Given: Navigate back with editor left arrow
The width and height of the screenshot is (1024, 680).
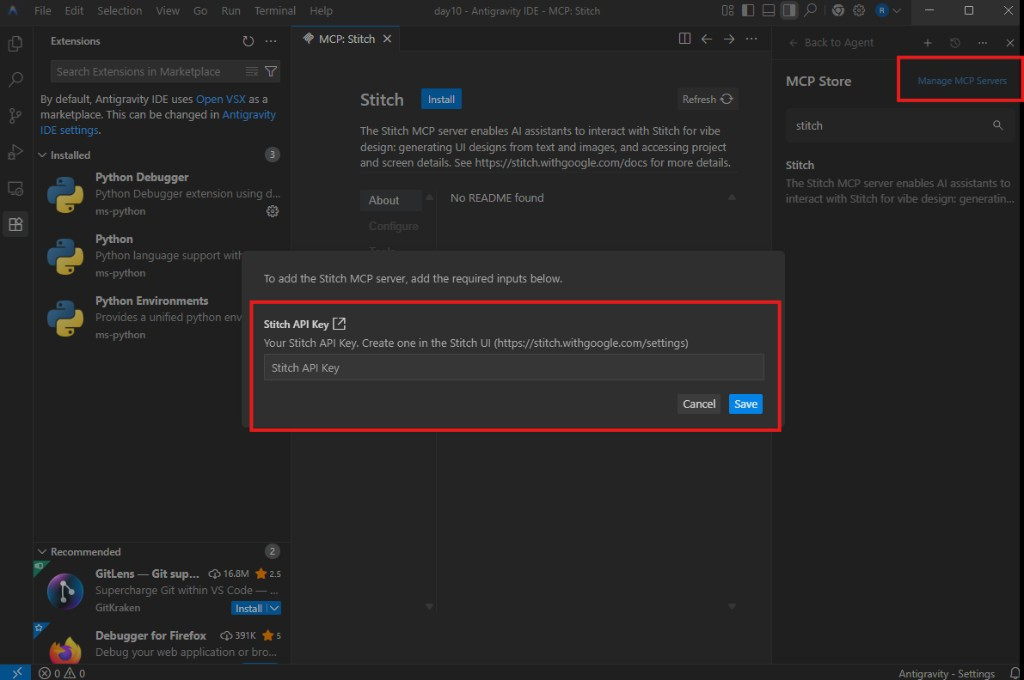Looking at the screenshot, I should pyautogui.click(x=707, y=39).
